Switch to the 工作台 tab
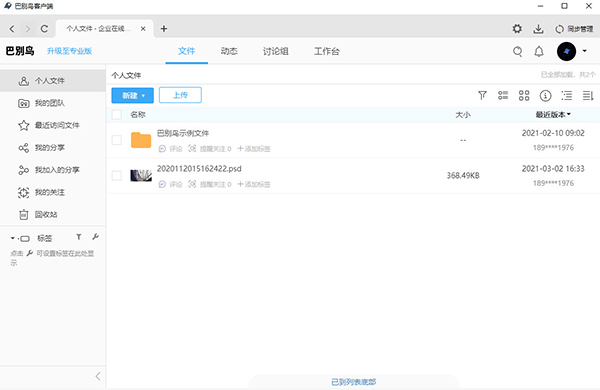This screenshot has width=600, height=390. 327,51
